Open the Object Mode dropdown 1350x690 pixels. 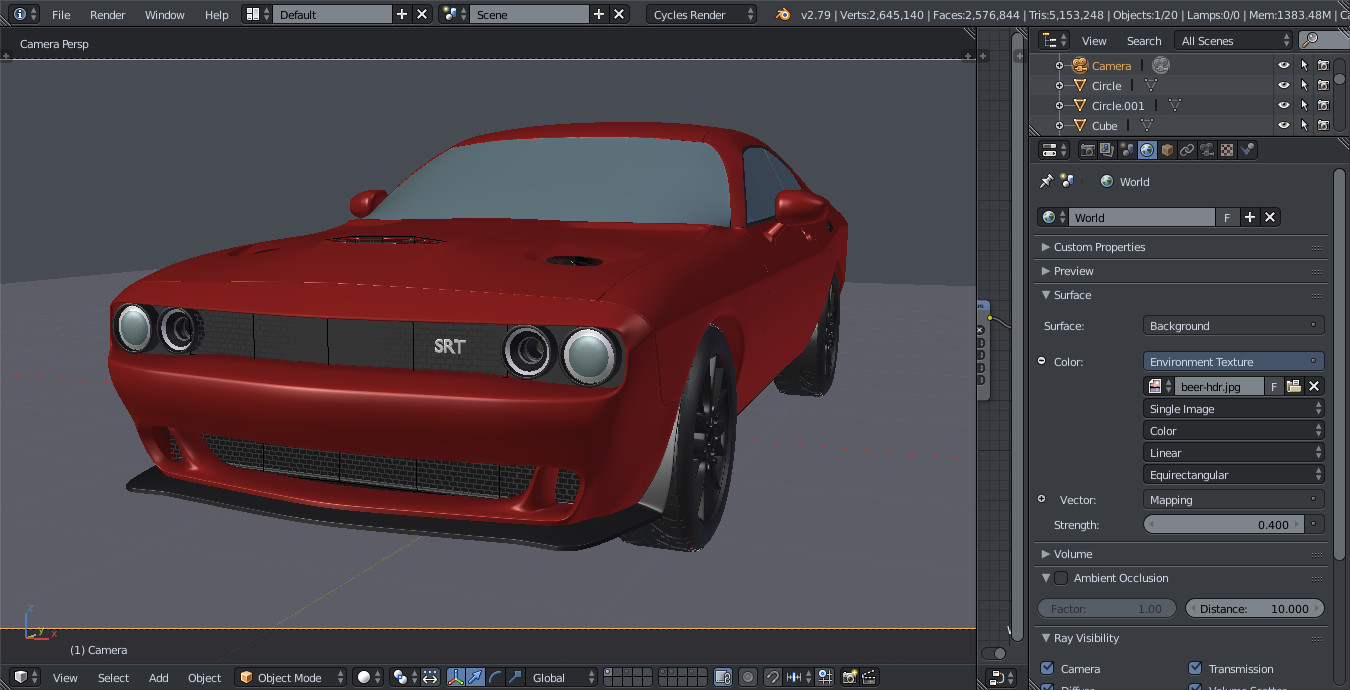tap(291, 677)
